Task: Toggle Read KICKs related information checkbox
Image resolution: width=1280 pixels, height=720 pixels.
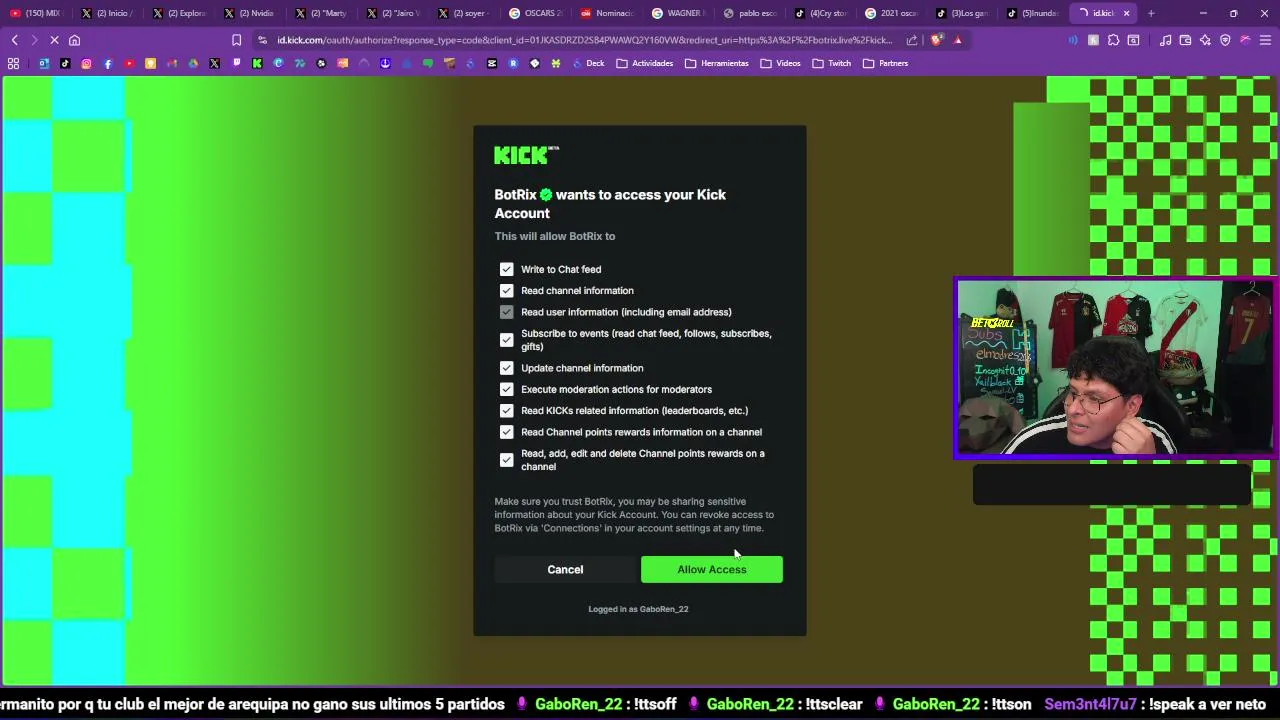Action: 506,411
